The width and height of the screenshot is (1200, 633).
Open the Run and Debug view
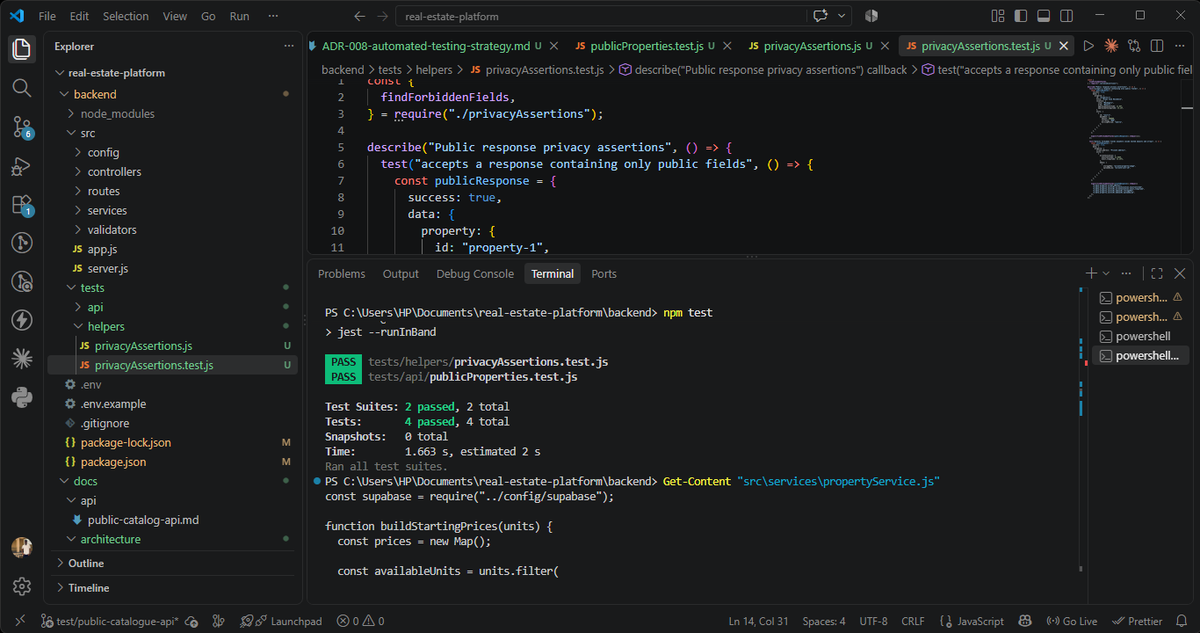pyautogui.click(x=22, y=165)
